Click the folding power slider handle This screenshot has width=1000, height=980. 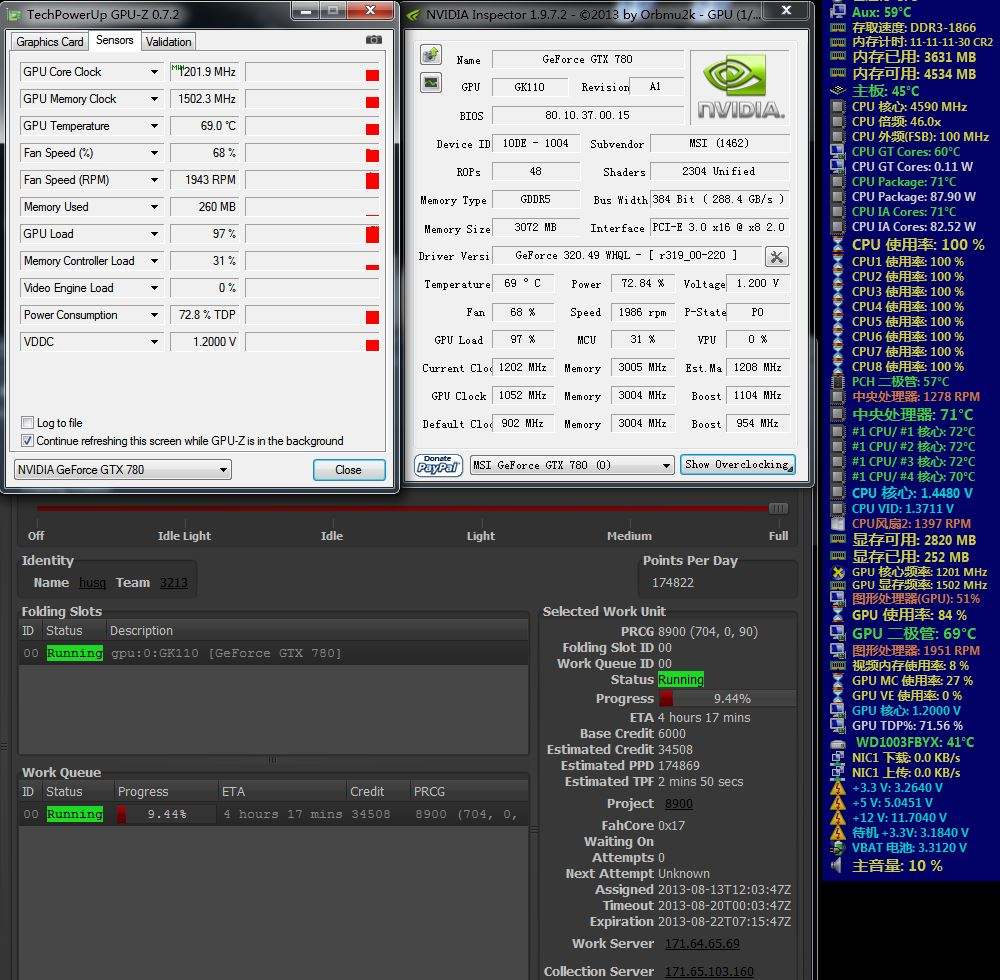778,508
